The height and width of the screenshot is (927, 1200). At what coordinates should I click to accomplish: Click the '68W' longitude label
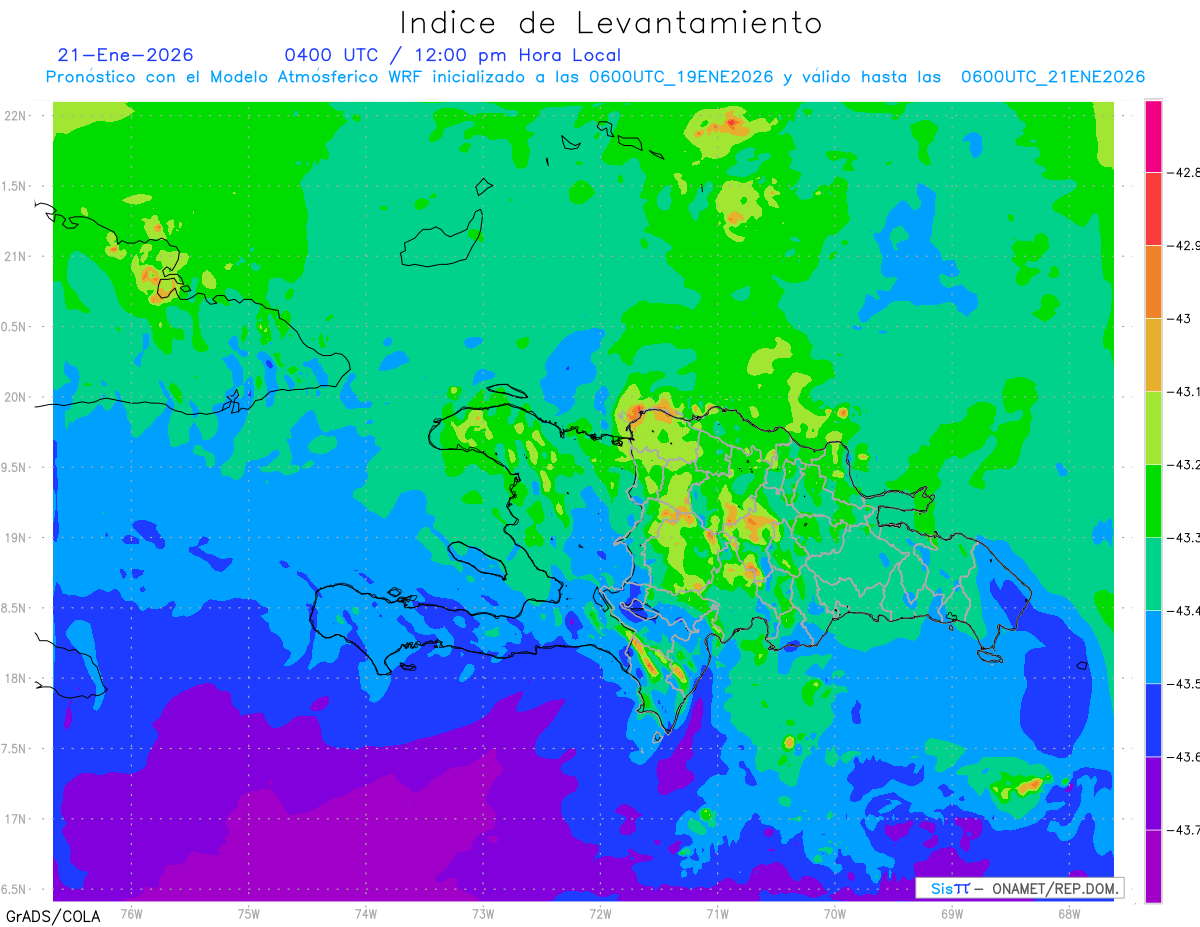[x=1068, y=914]
